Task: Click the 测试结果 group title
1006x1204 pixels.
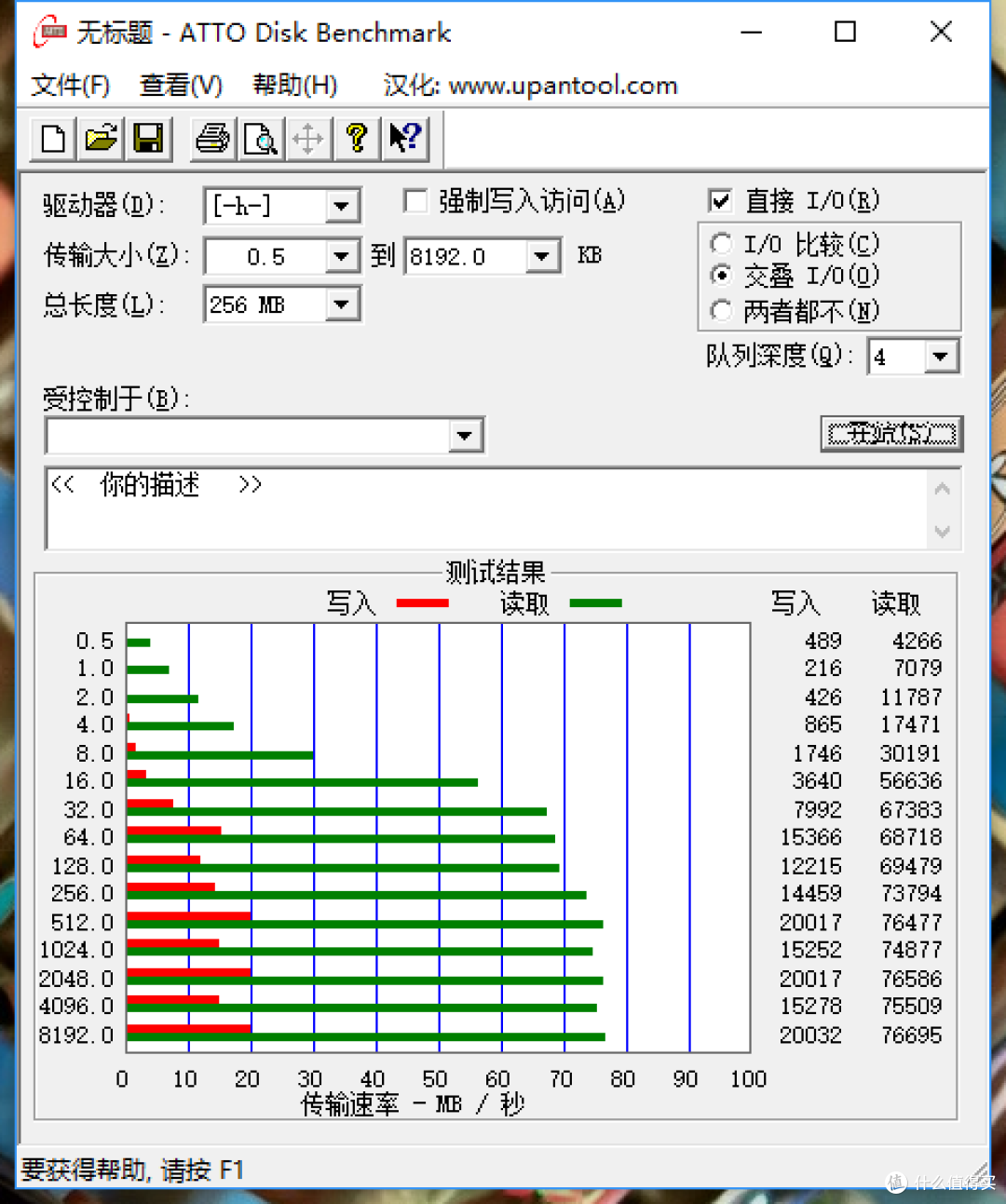Action: coord(495,572)
